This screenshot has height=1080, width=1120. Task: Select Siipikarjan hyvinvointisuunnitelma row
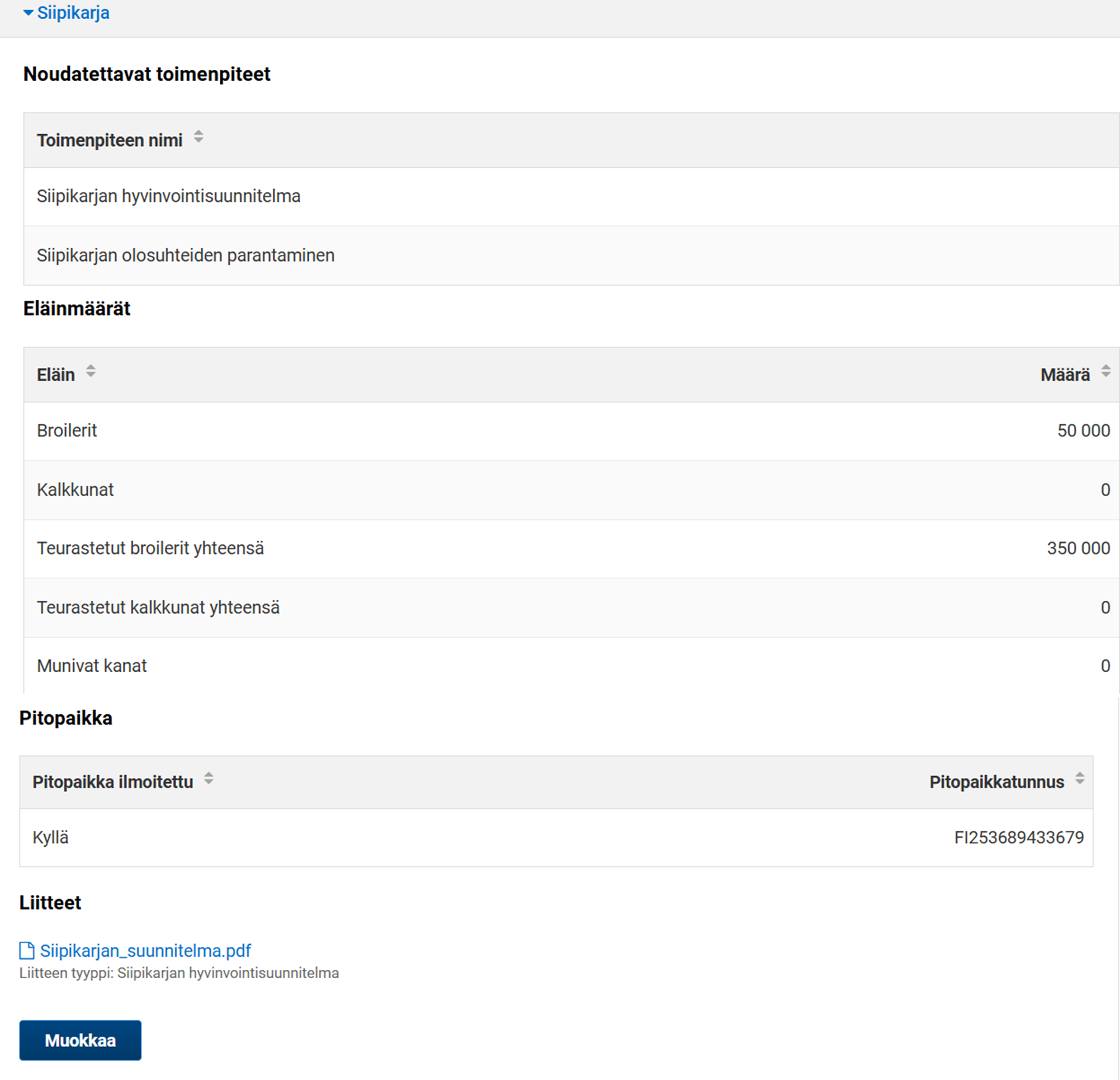pos(168,196)
